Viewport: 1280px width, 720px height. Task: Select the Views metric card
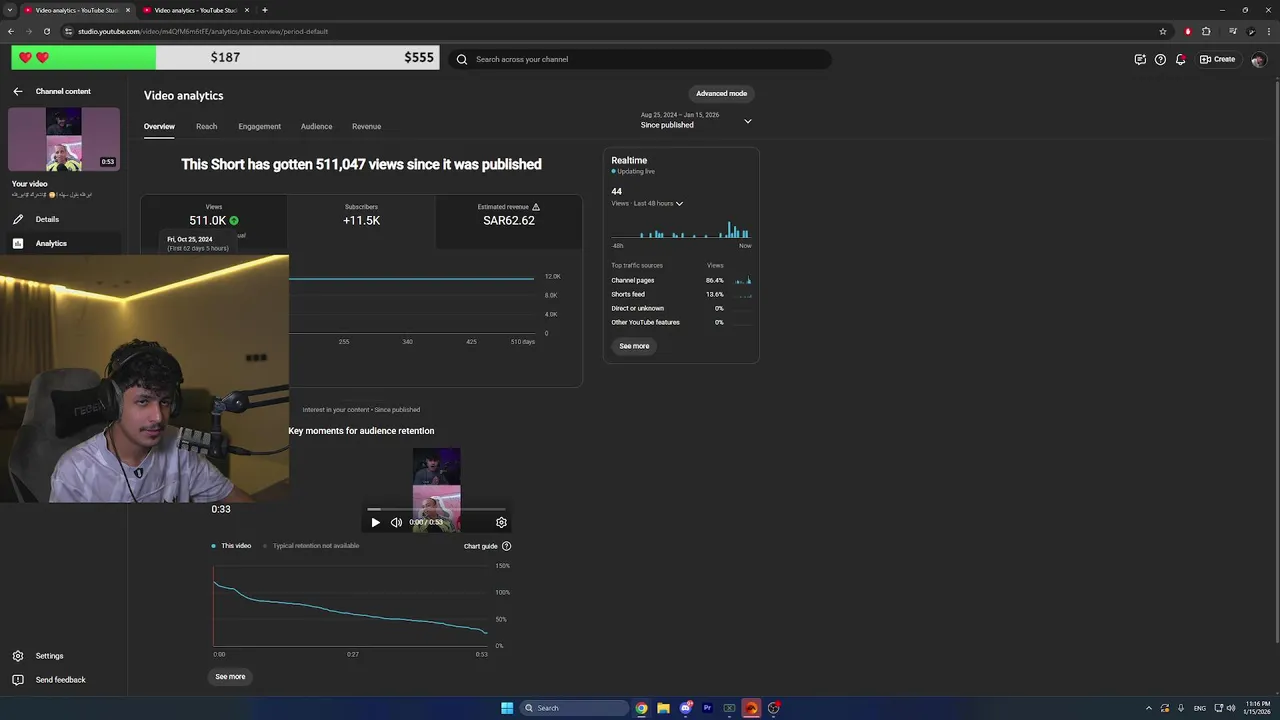214,222
